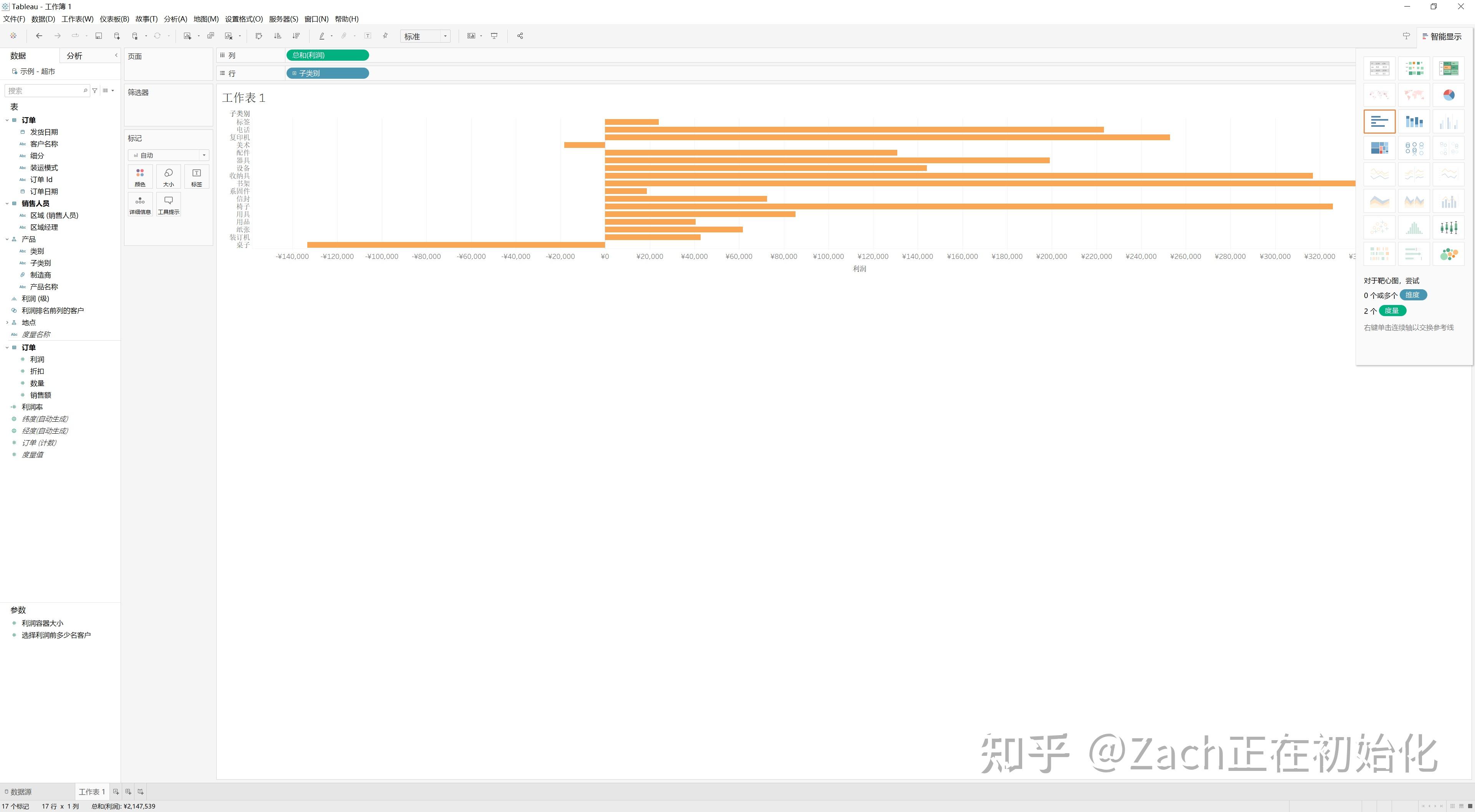Open presentation mode icon
1475x812 pixels.
pyautogui.click(x=494, y=36)
